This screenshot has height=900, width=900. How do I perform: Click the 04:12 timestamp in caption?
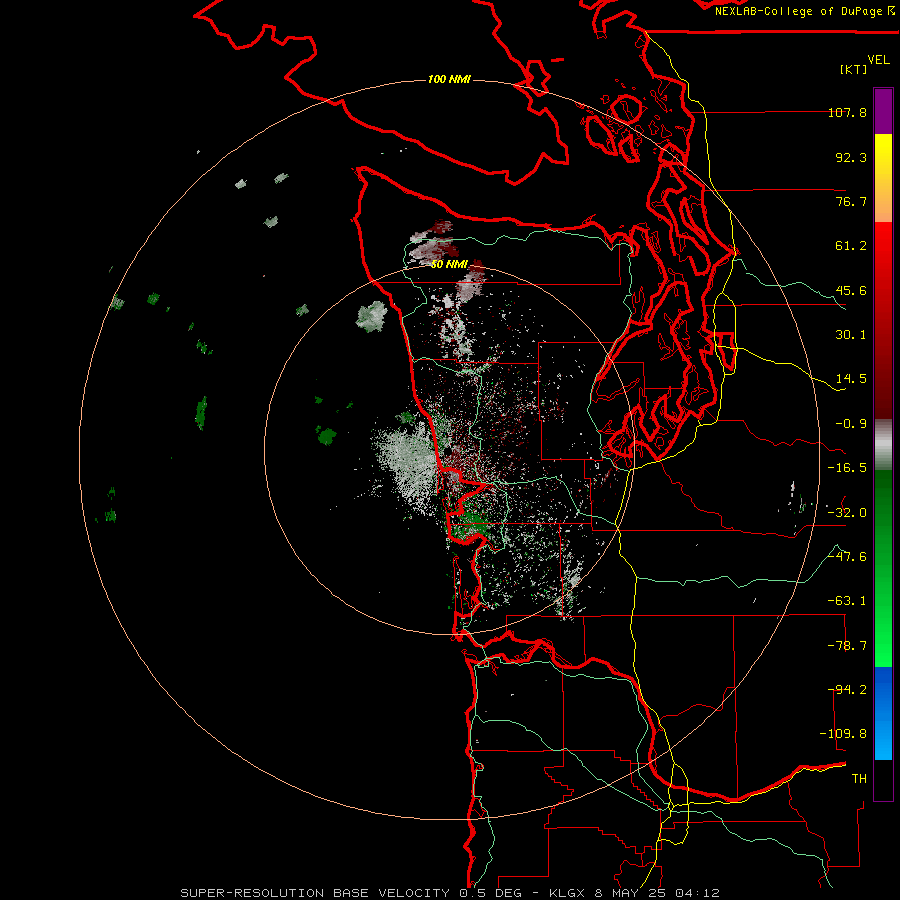tap(697, 893)
